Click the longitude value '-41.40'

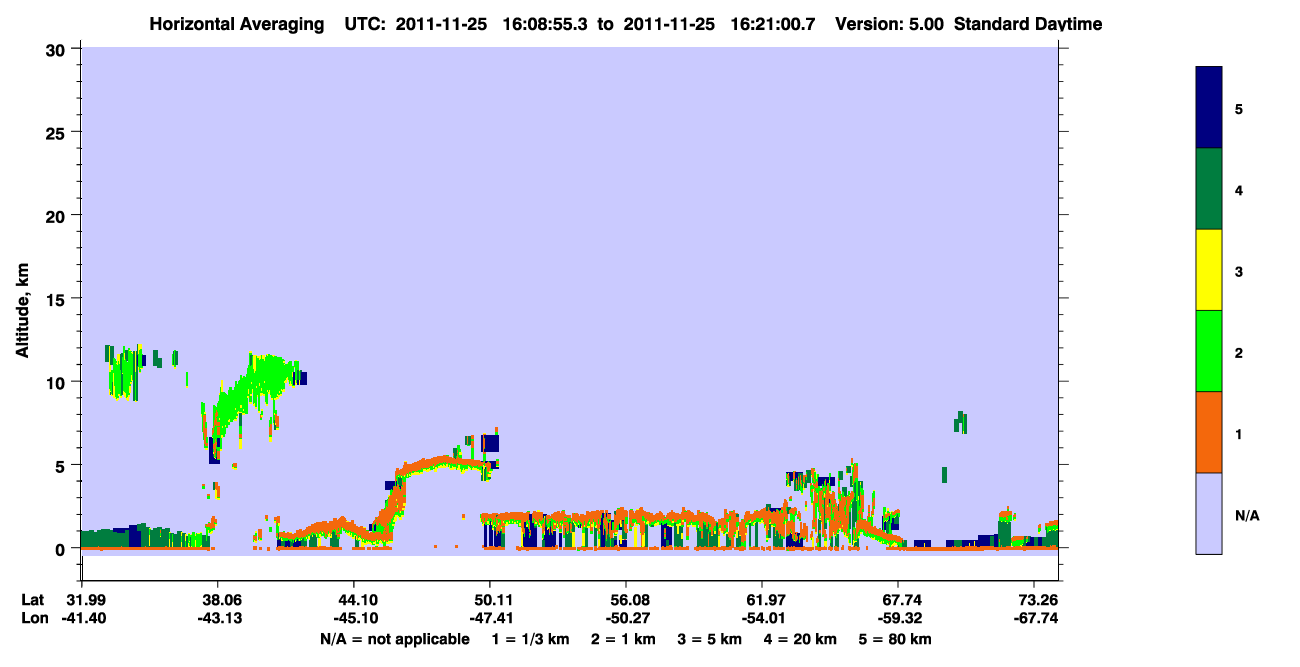(82, 618)
